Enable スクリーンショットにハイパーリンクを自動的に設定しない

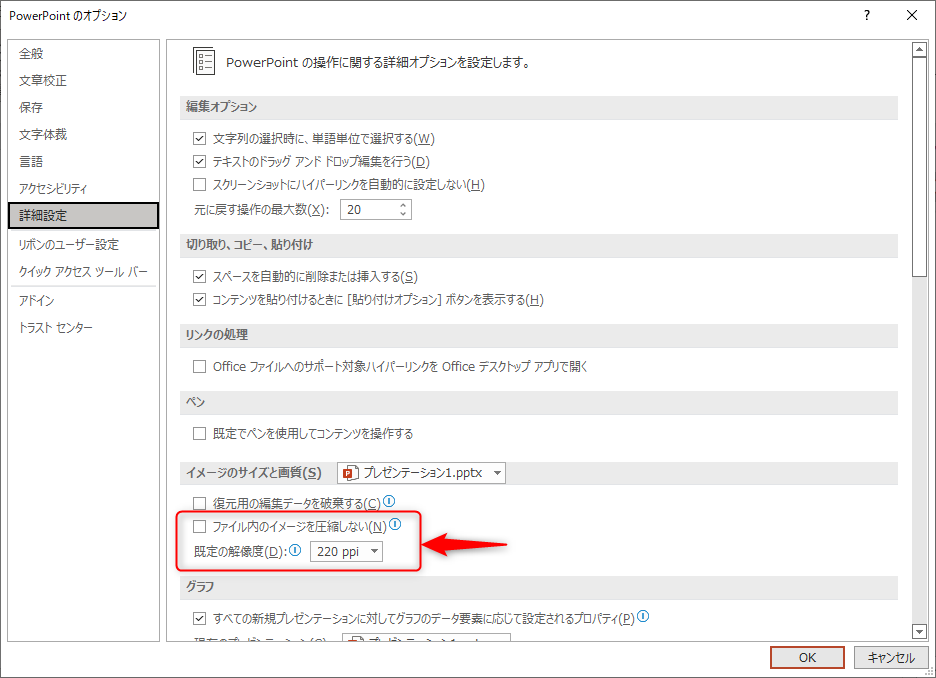(x=199, y=184)
